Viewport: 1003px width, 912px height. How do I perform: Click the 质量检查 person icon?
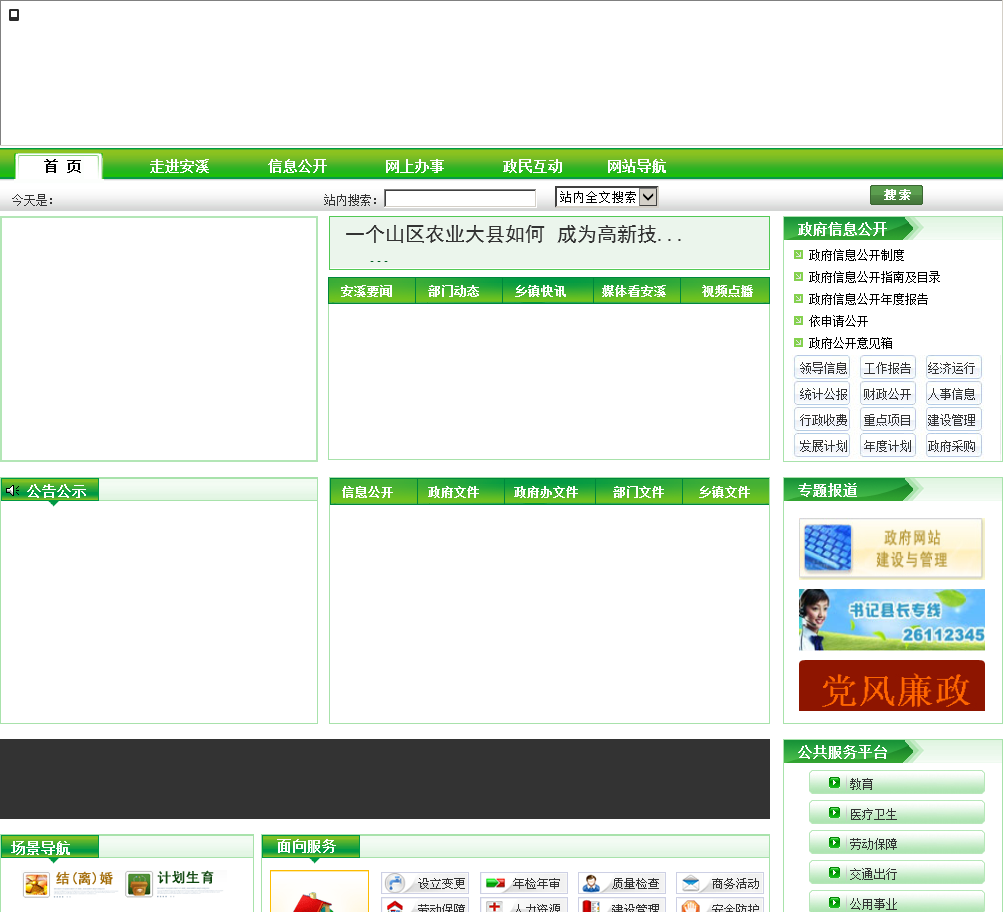click(591, 883)
